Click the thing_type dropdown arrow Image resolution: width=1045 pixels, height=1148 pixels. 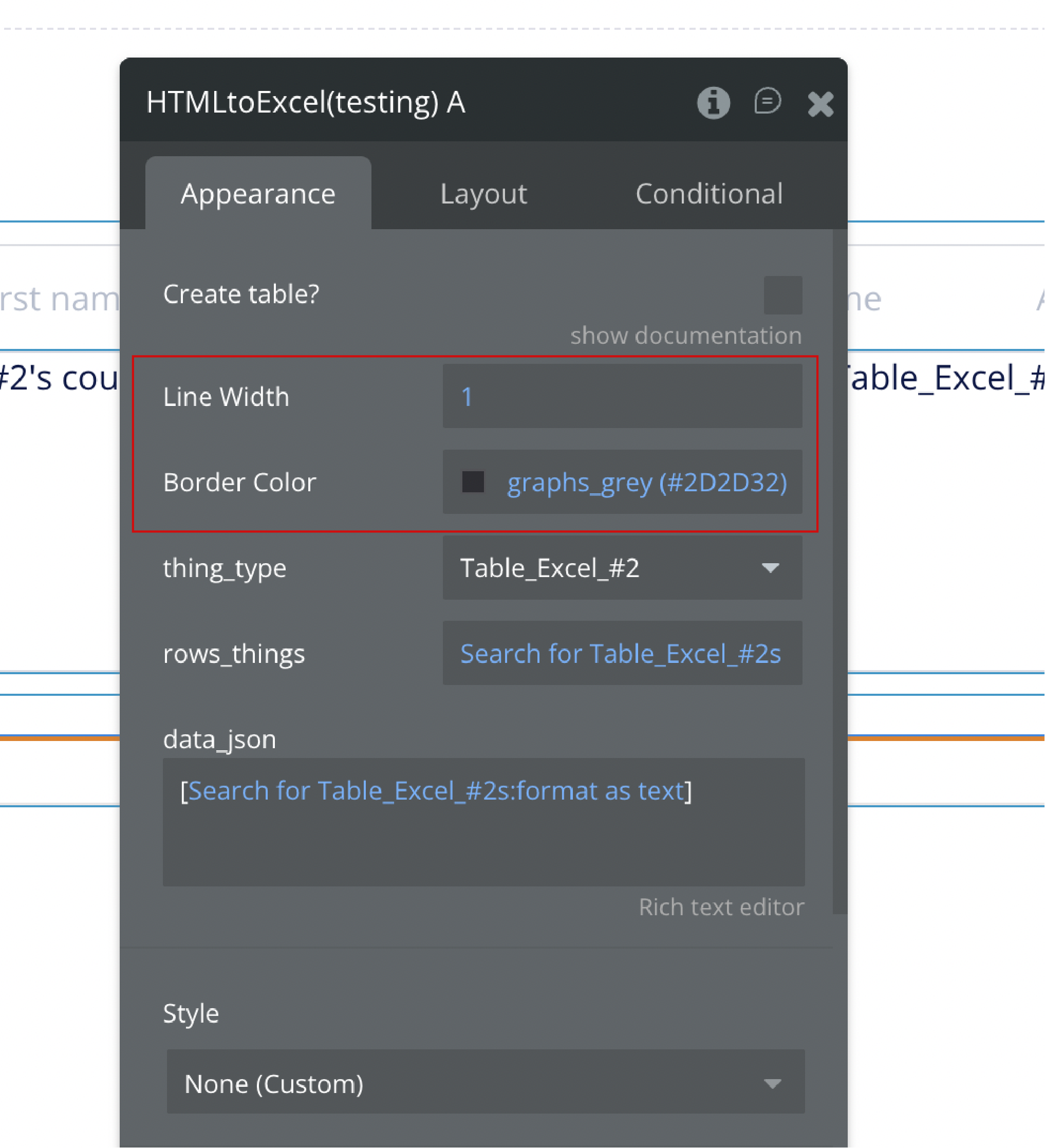click(x=770, y=568)
